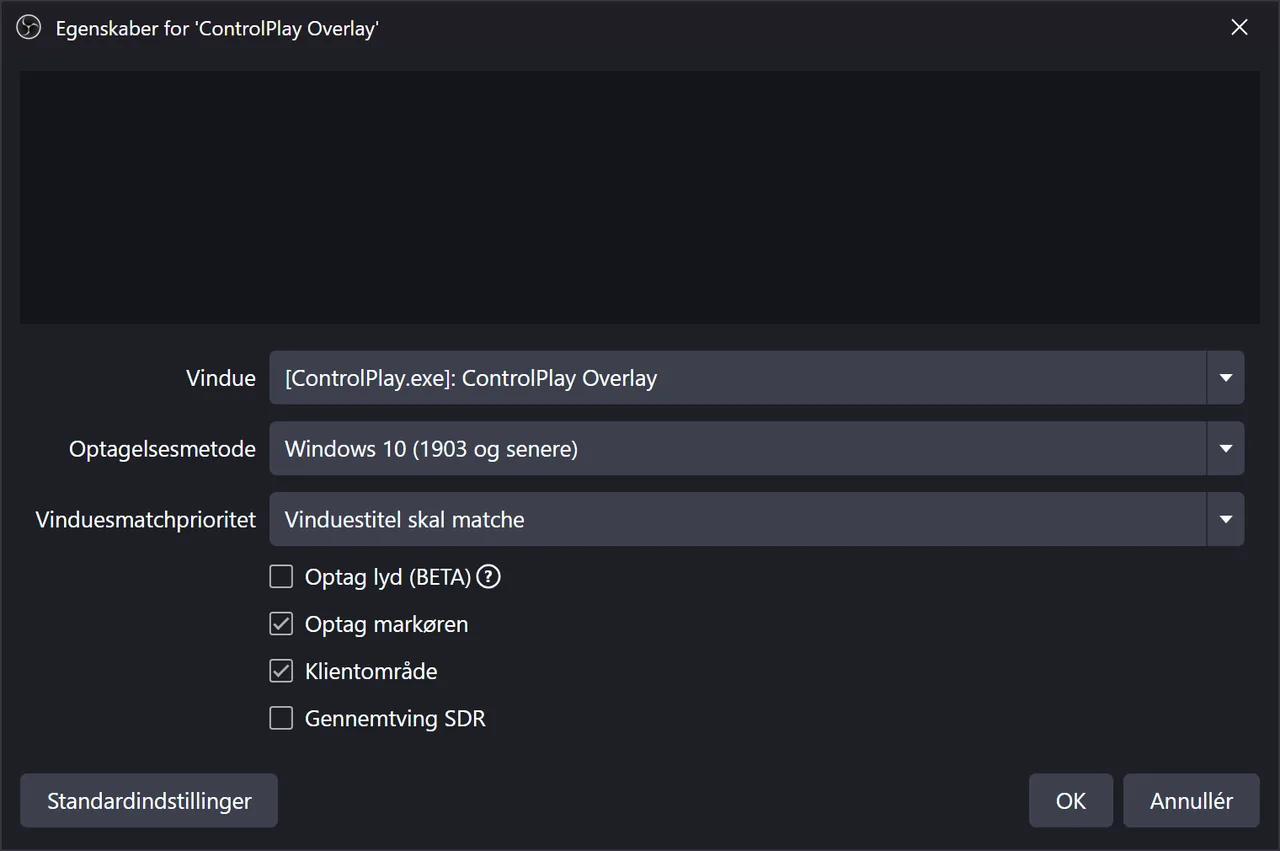This screenshot has height=851, width=1280.
Task: Click the OBS logo in the title bar
Action: tap(29, 28)
